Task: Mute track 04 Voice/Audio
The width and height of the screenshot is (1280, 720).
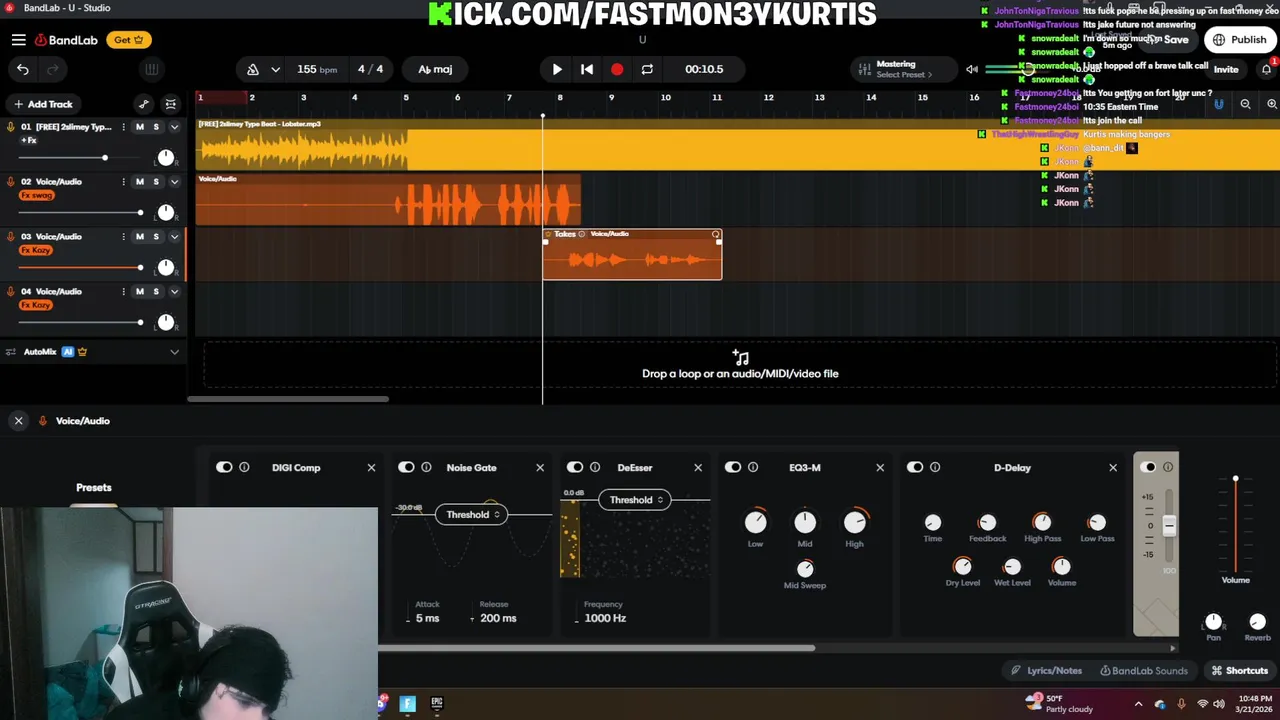Action: coord(140,292)
